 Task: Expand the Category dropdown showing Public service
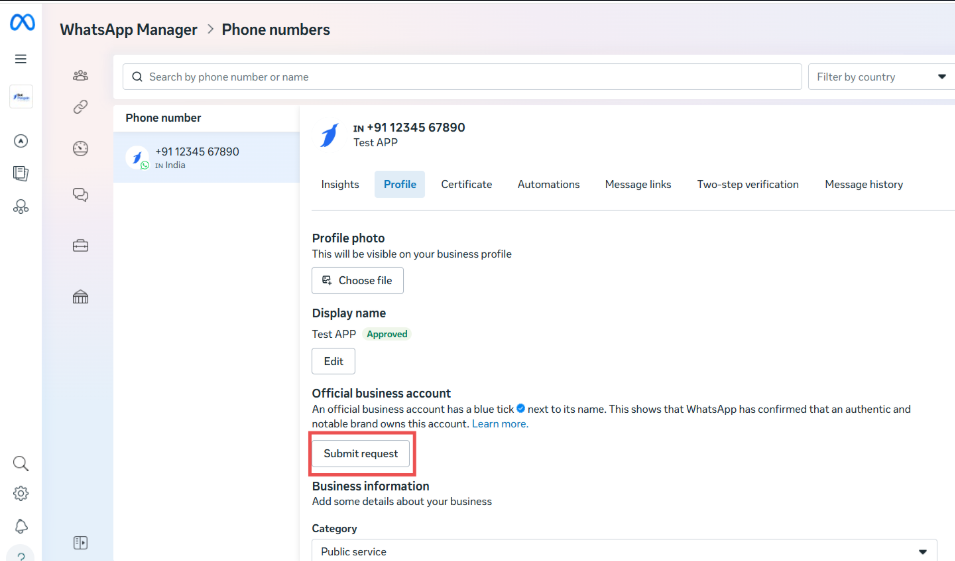pyautogui.click(x=624, y=551)
